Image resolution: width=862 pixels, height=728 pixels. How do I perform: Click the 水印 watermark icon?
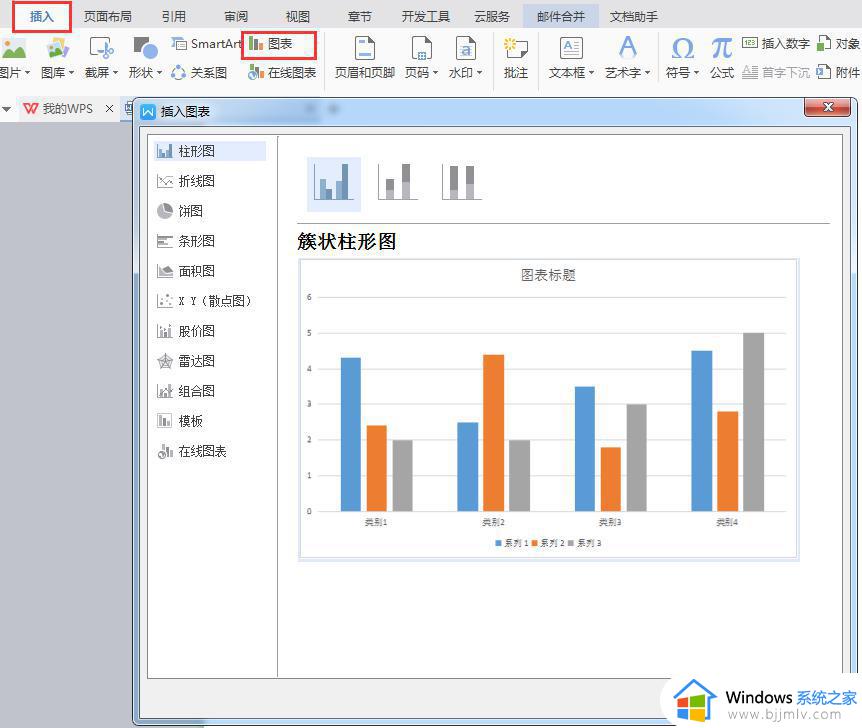(466, 48)
